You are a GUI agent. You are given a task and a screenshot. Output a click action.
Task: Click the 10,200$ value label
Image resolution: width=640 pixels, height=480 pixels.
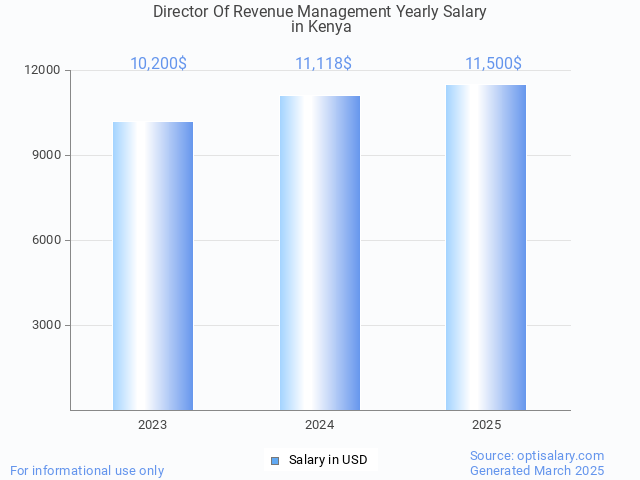(158, 64)
